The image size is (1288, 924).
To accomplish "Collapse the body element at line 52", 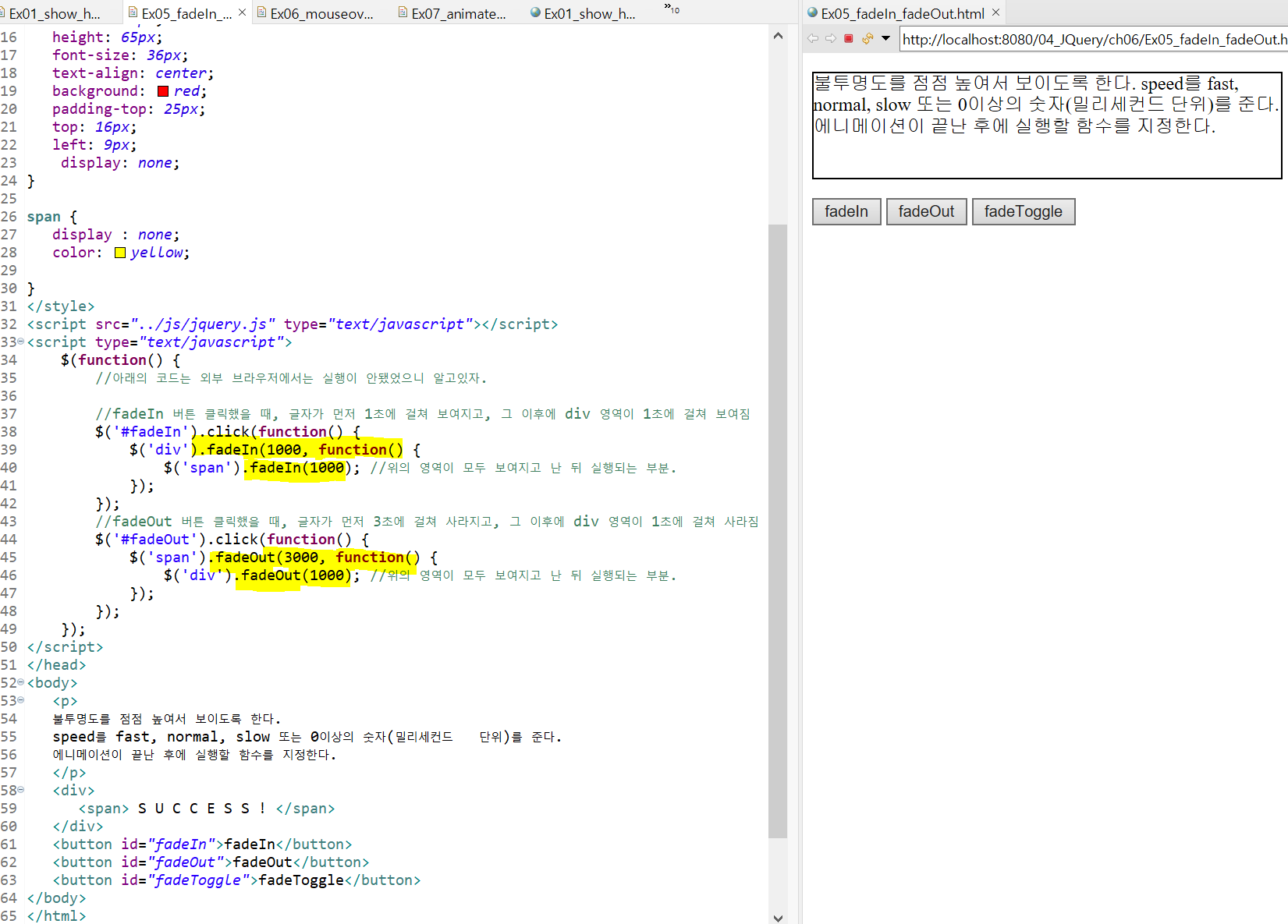I will click(x=21, y=682).
